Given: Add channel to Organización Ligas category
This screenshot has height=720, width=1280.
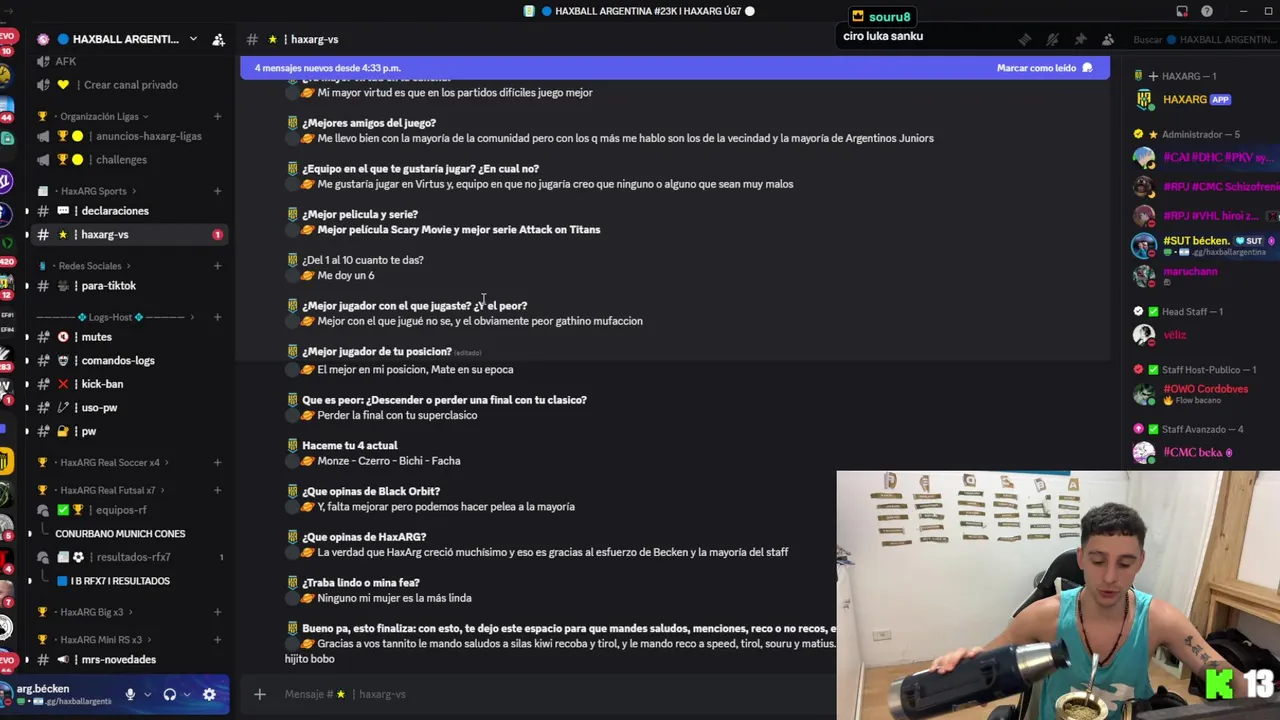Looking at the screenshot, I should pos(217,116).
